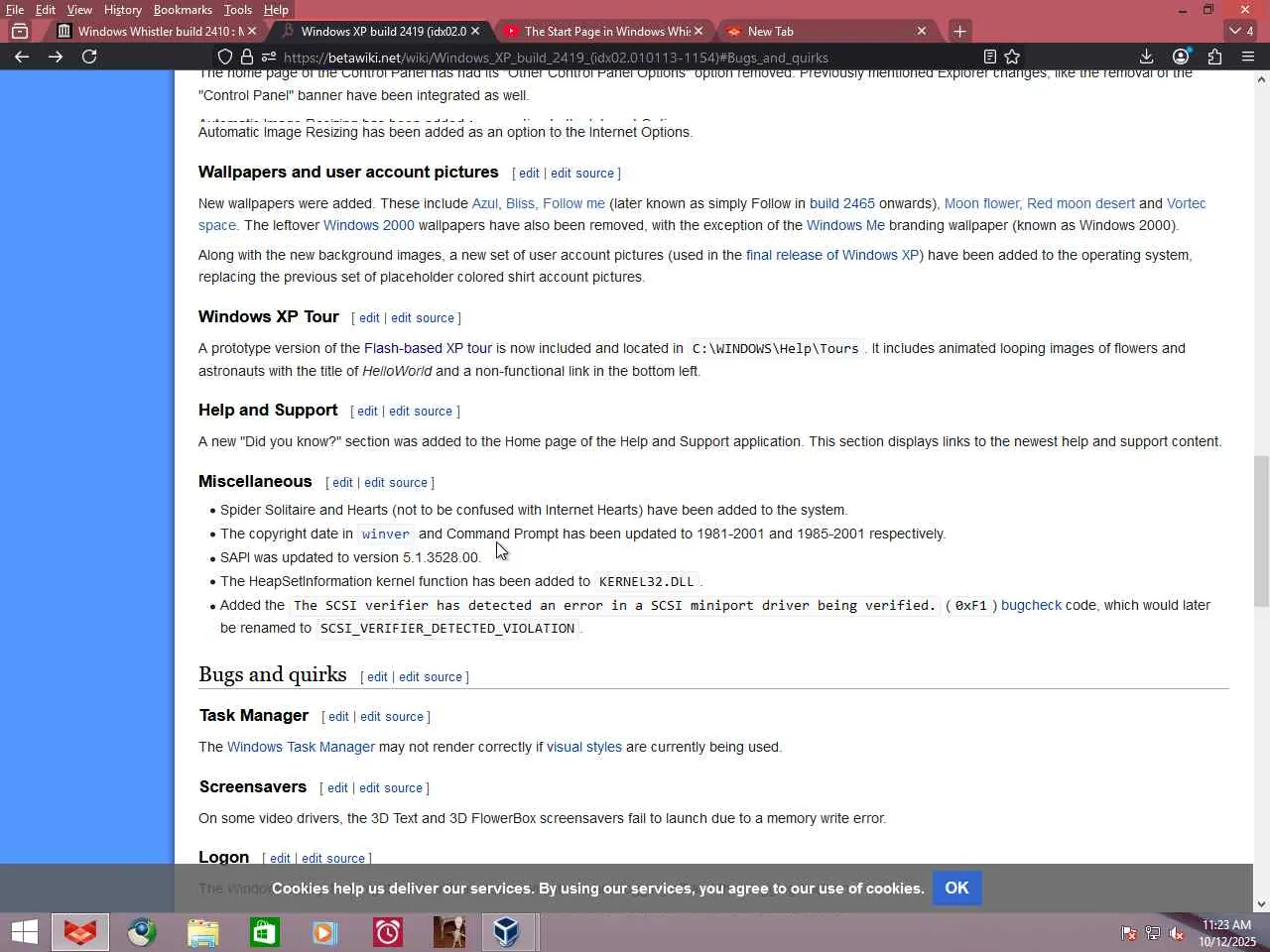
Task: Open the Windows Store taskbar icon
Action: pos(265,932)
